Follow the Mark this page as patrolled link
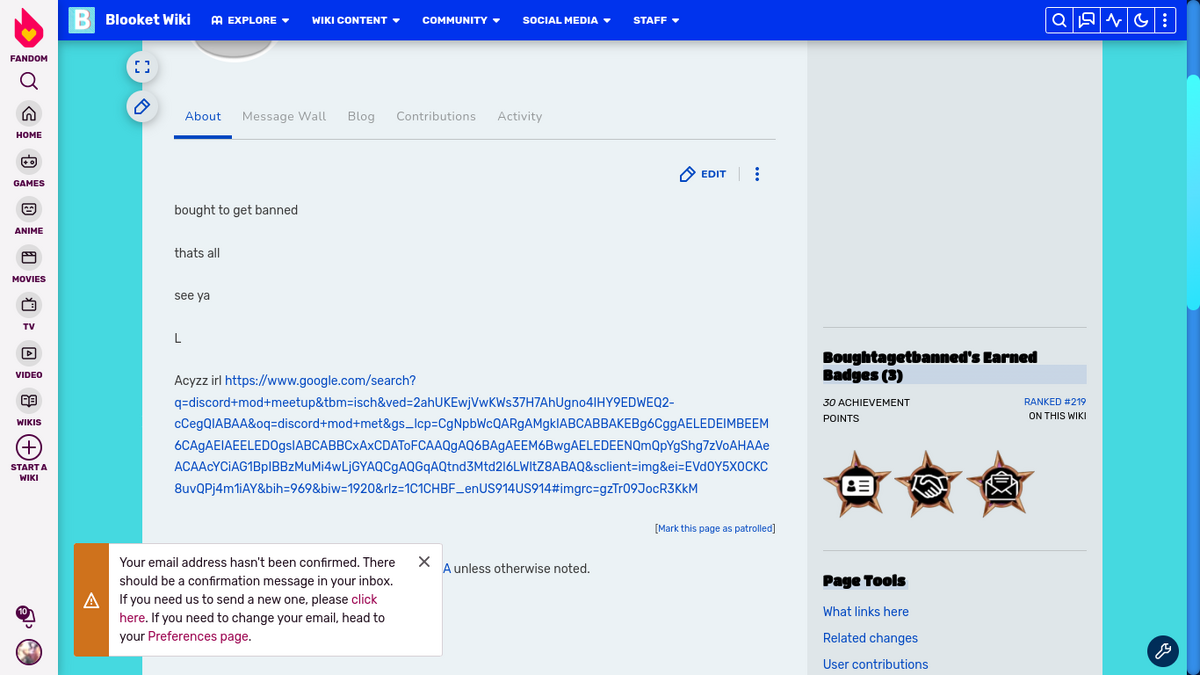This screenshot has height=675, width=1200. click(x=714, y=528)
